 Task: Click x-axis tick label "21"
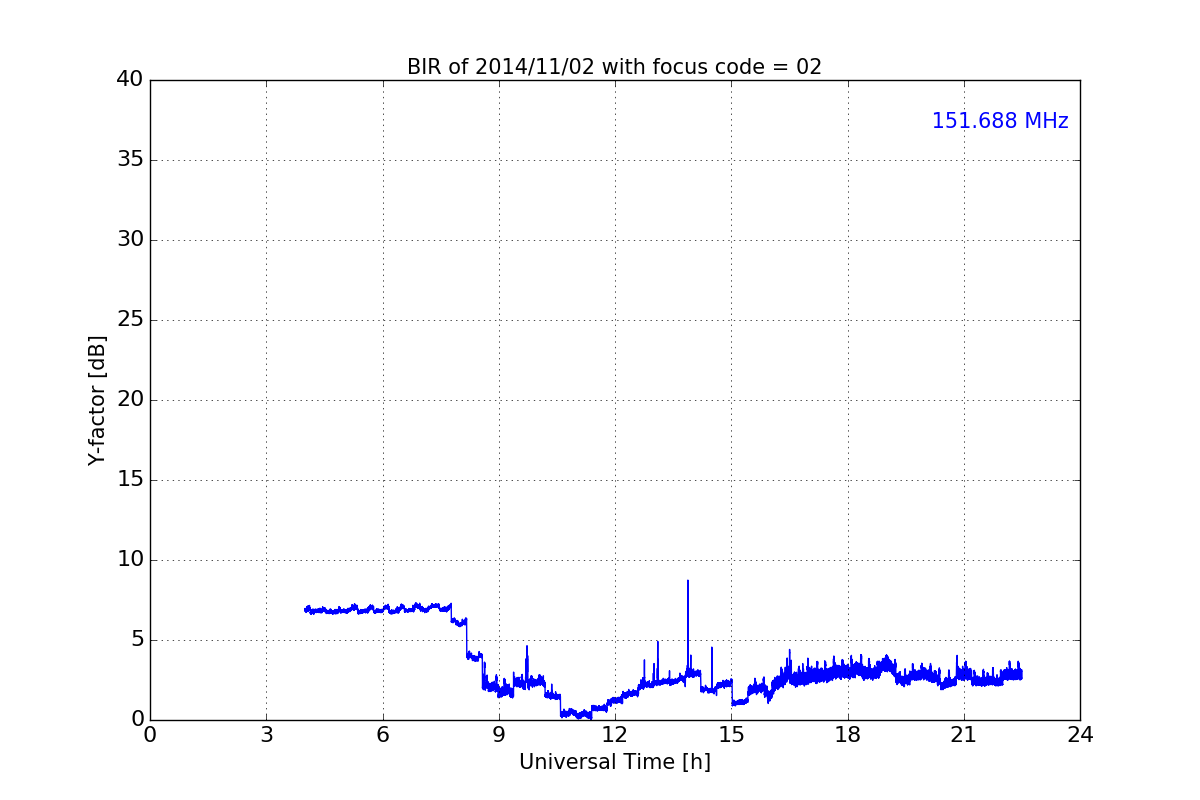(x=964, y=734)
